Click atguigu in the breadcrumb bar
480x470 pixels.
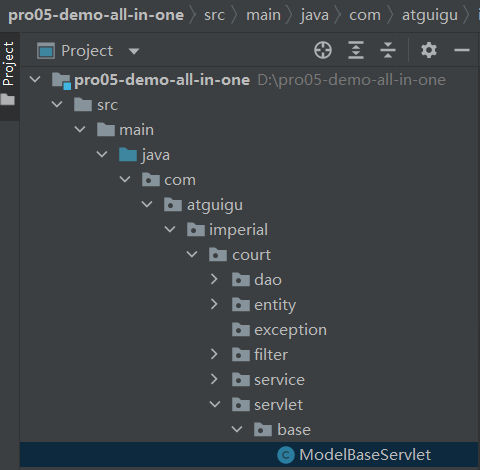pyautogui.click(x=430, y=15)
